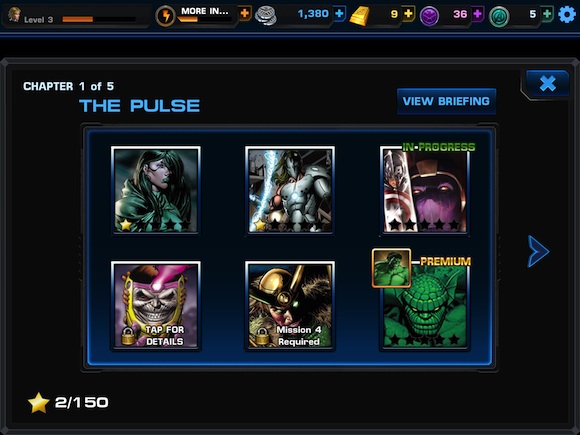580x435 pixels.
Task: Click the gold bar currency icon
Action: coord(359,16)
